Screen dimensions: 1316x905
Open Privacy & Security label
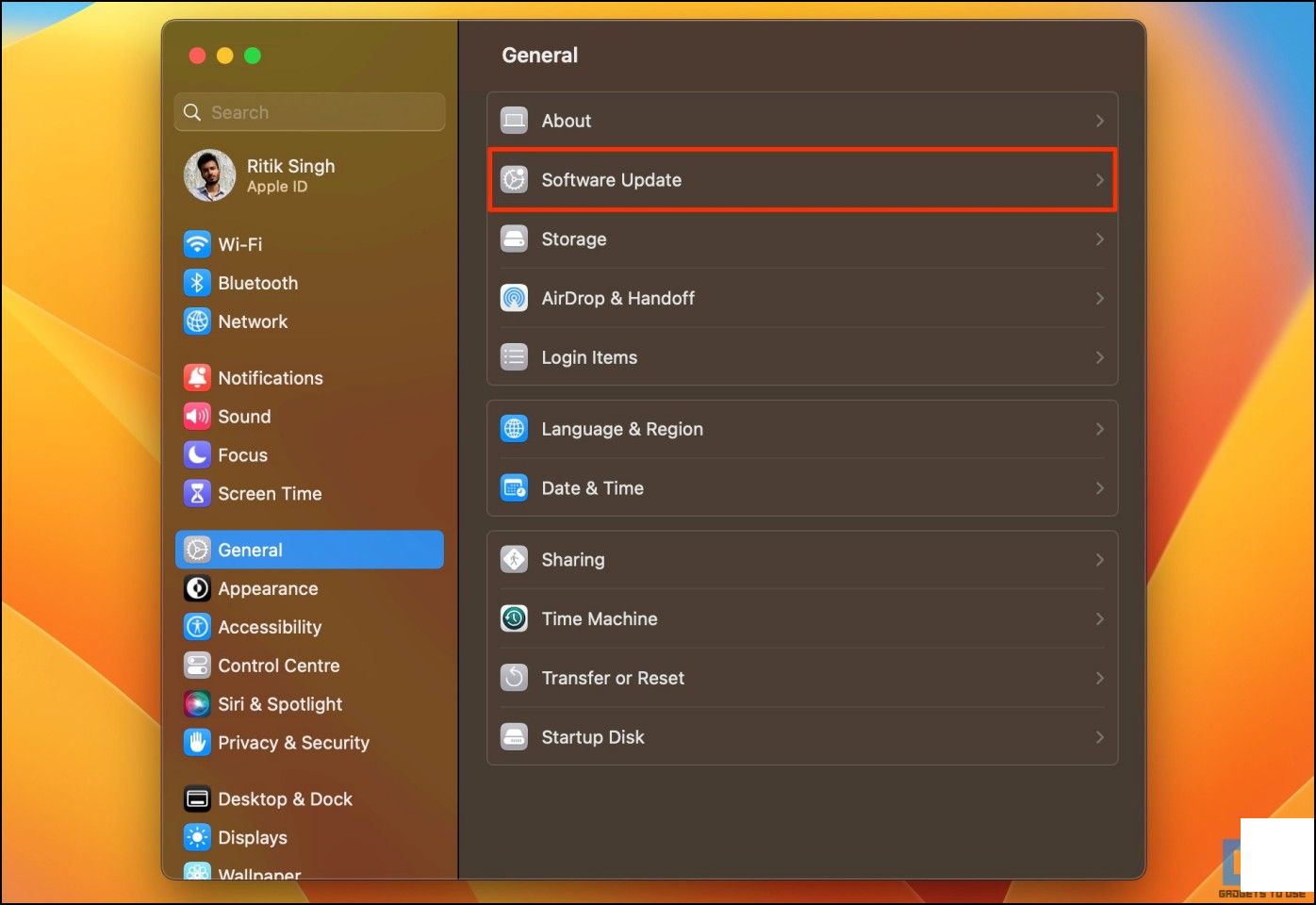point(294,743)
